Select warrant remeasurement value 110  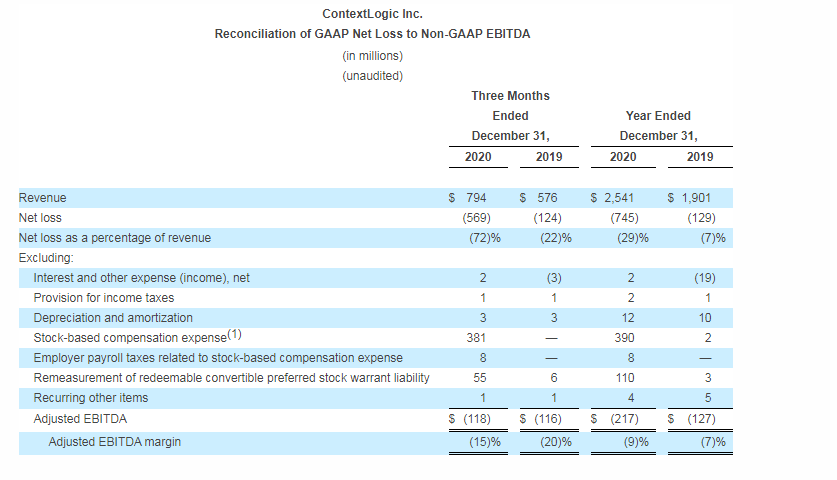[625, 378]
